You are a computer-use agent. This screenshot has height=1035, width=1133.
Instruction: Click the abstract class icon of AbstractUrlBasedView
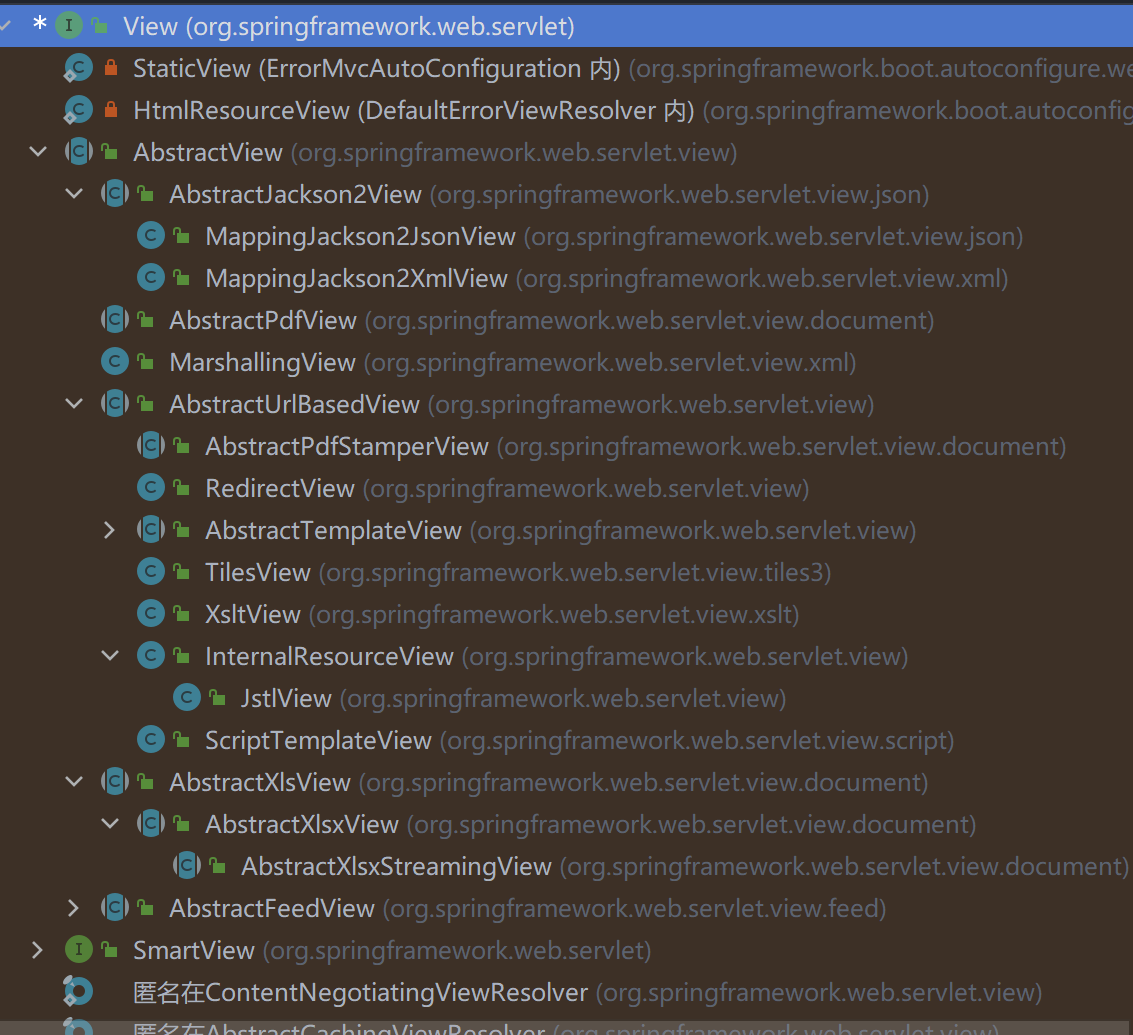(115, 404)
